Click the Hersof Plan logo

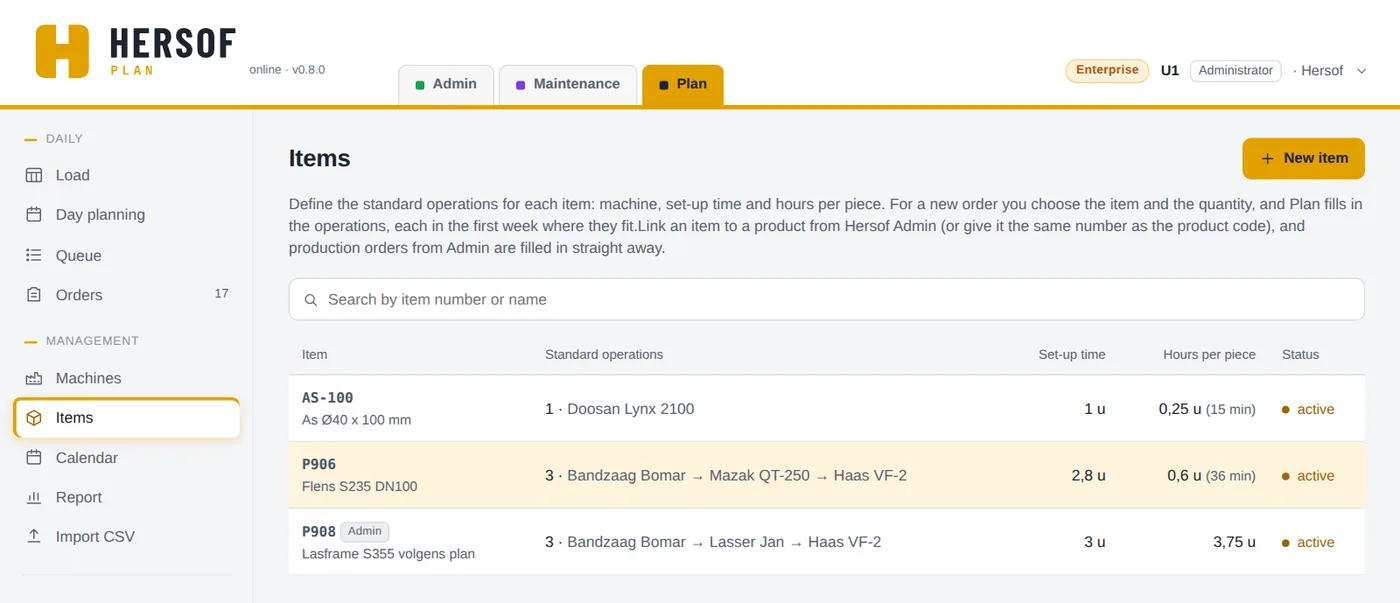click(x=136, y=51)
